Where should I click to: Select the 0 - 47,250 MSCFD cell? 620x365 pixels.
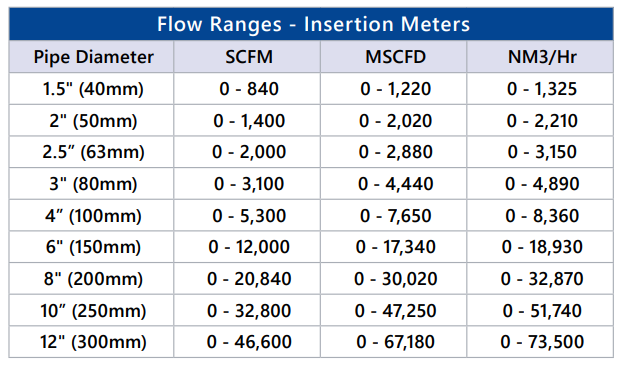395,310
